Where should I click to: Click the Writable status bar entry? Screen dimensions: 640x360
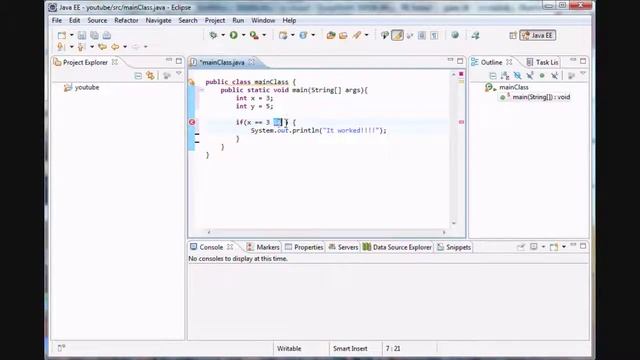289,349
